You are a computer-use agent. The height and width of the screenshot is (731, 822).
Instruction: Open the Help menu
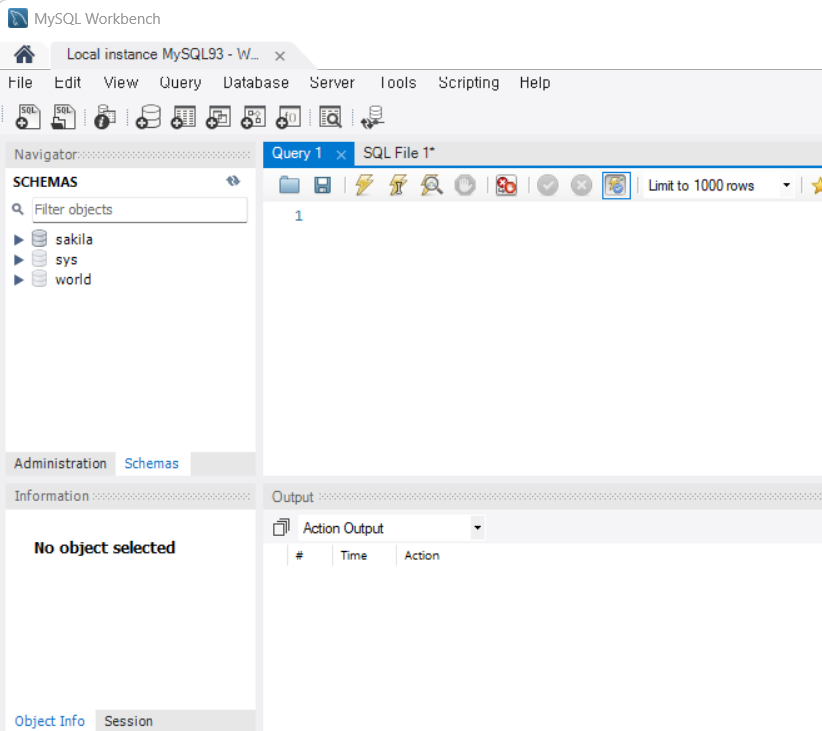pos(535,82)
